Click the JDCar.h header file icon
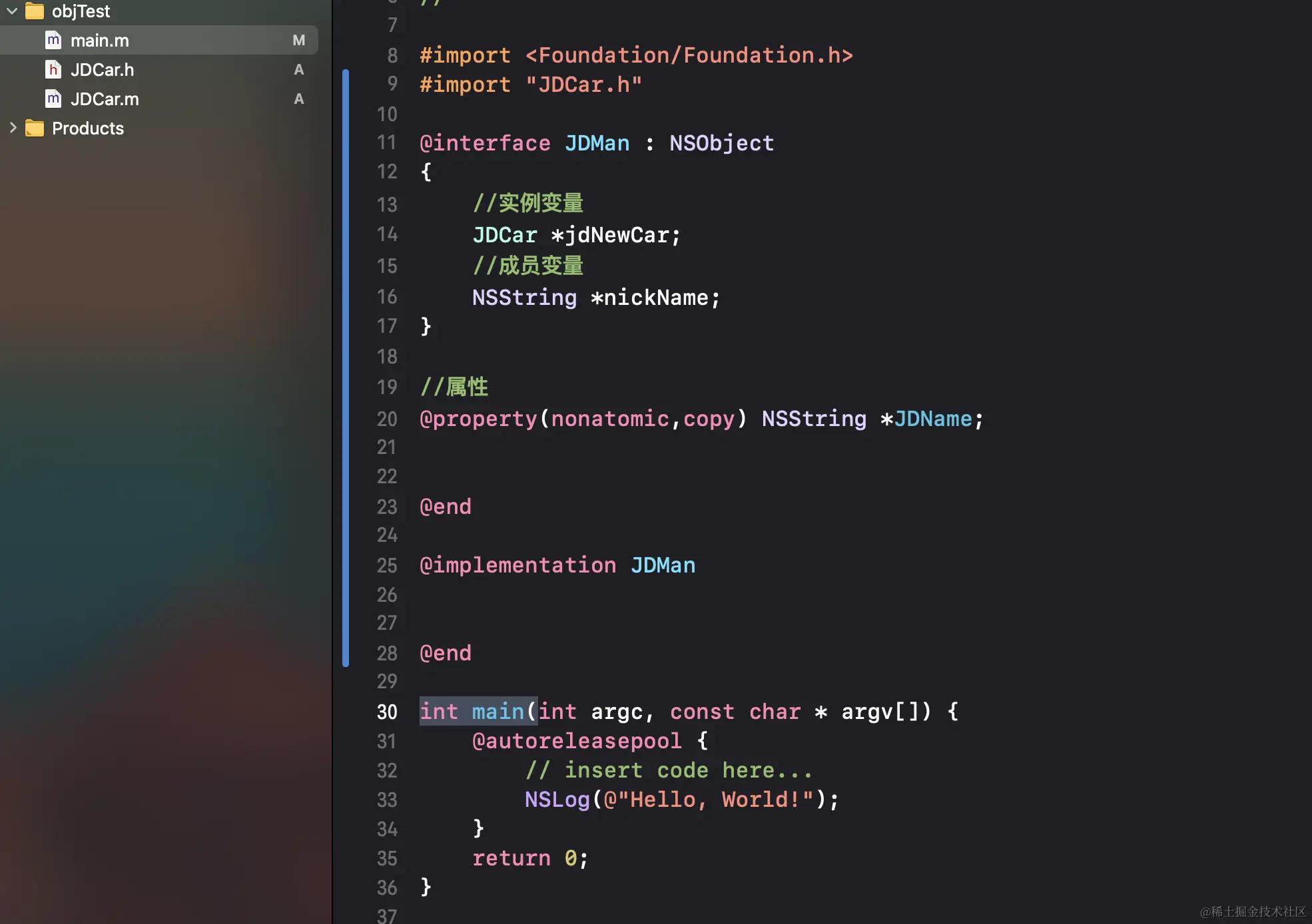This screenshot has height=924, width=1312. [x=53, y=70]
